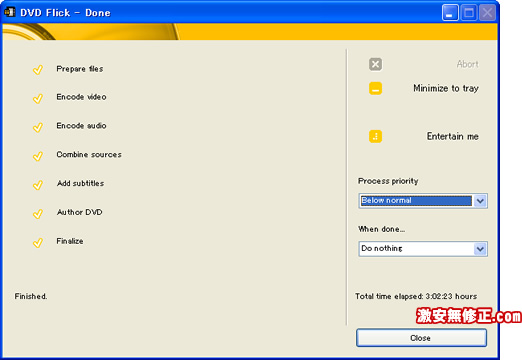Click the Add subtitles step text
Image resolution: width=522 pixels, height=360 pixels.
pyautogui.click(x=80, y=183)
